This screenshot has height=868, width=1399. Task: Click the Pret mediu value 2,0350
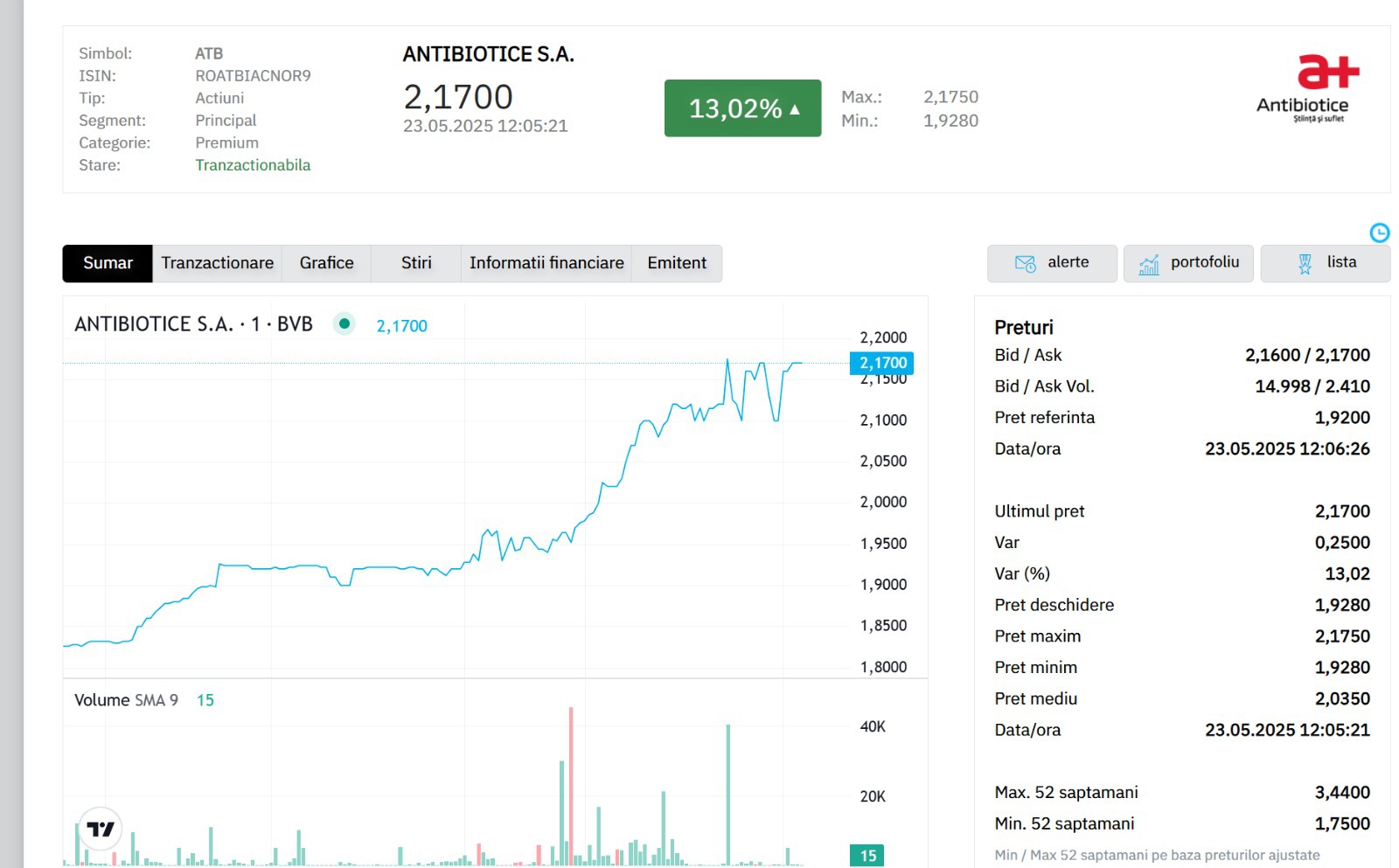coord(1342,698)
